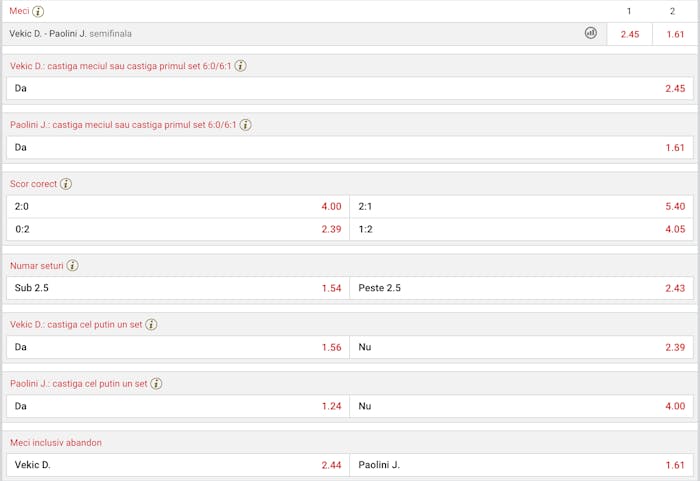Choose correct score 0:2 at 2.39
The height and width of the screenshot is (481, 700).
tap(178, 230)
